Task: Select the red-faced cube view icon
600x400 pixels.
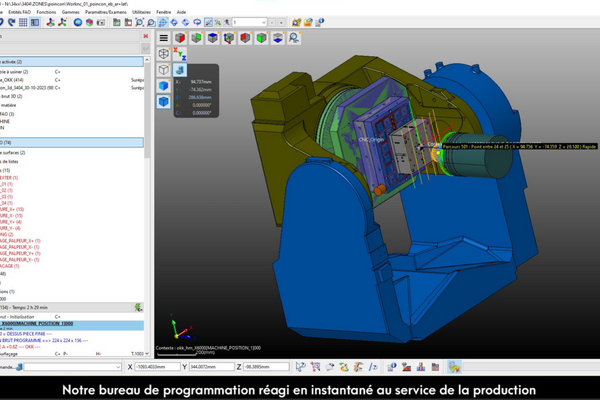Action: click(x=180, y=38)
